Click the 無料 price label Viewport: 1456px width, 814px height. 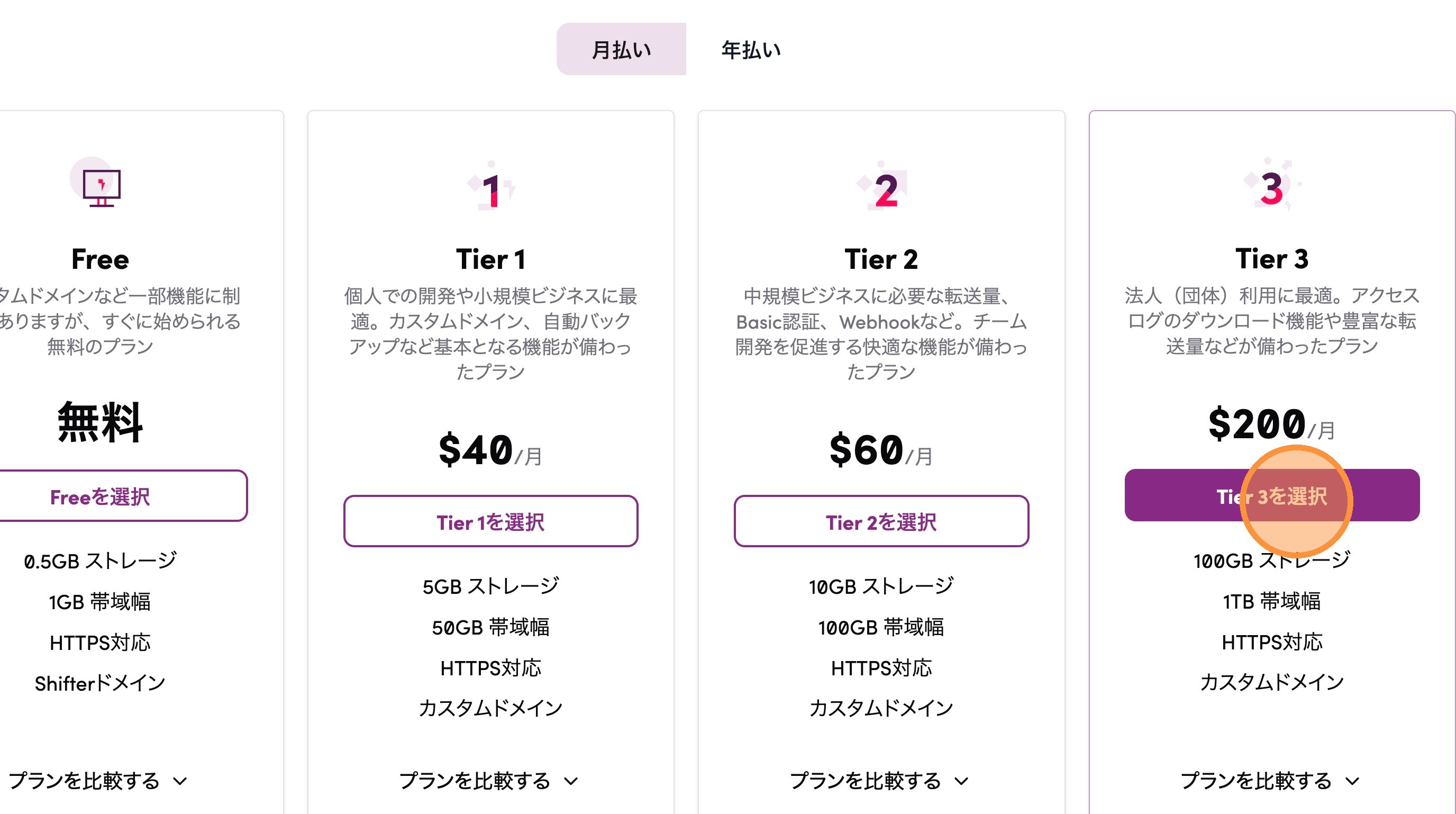point(100,422)
